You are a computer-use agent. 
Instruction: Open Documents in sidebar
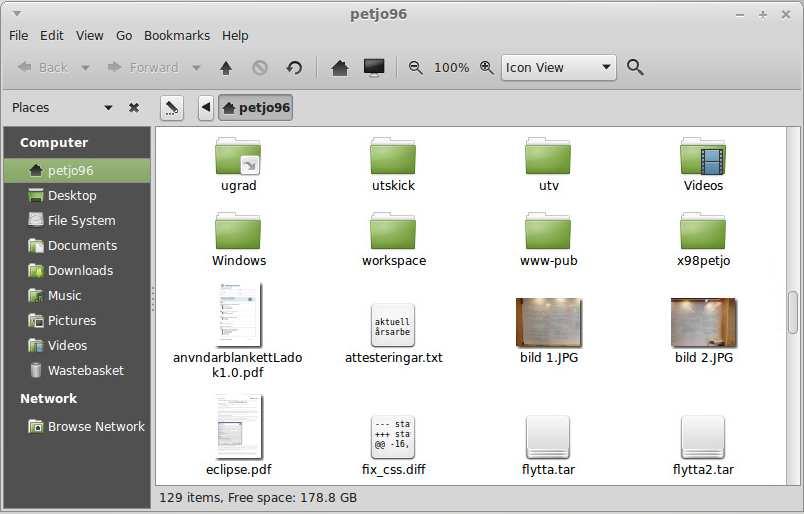77,246
